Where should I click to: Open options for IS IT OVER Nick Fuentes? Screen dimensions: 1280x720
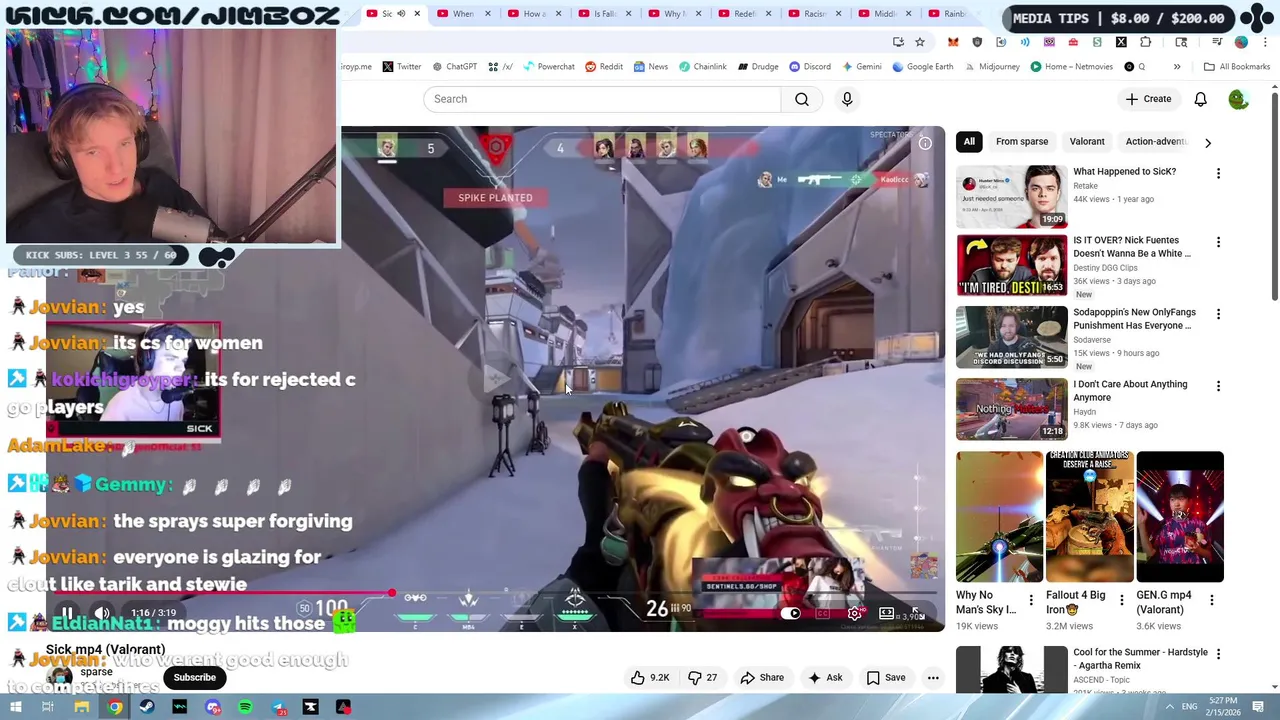(x=1218, y=243)
